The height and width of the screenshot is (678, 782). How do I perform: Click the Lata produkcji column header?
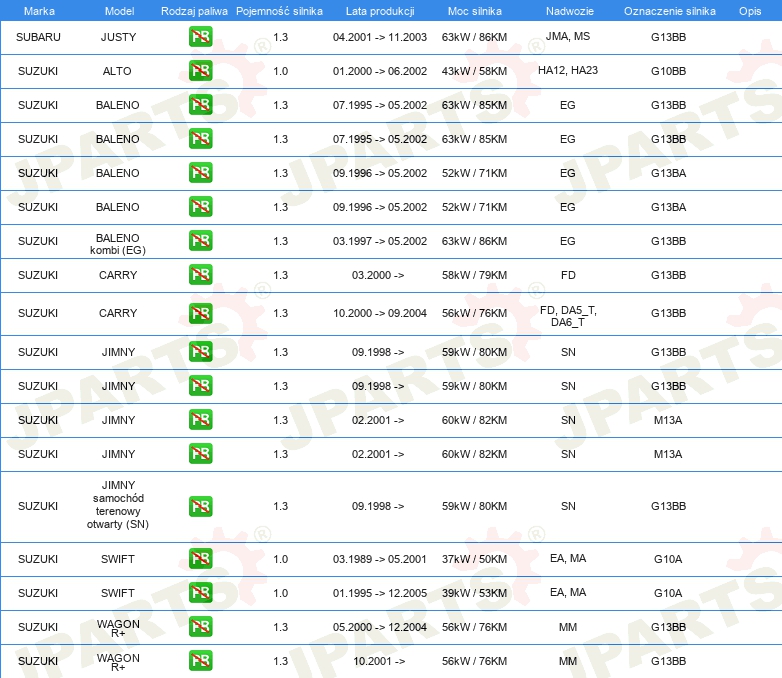click(380, 11)
